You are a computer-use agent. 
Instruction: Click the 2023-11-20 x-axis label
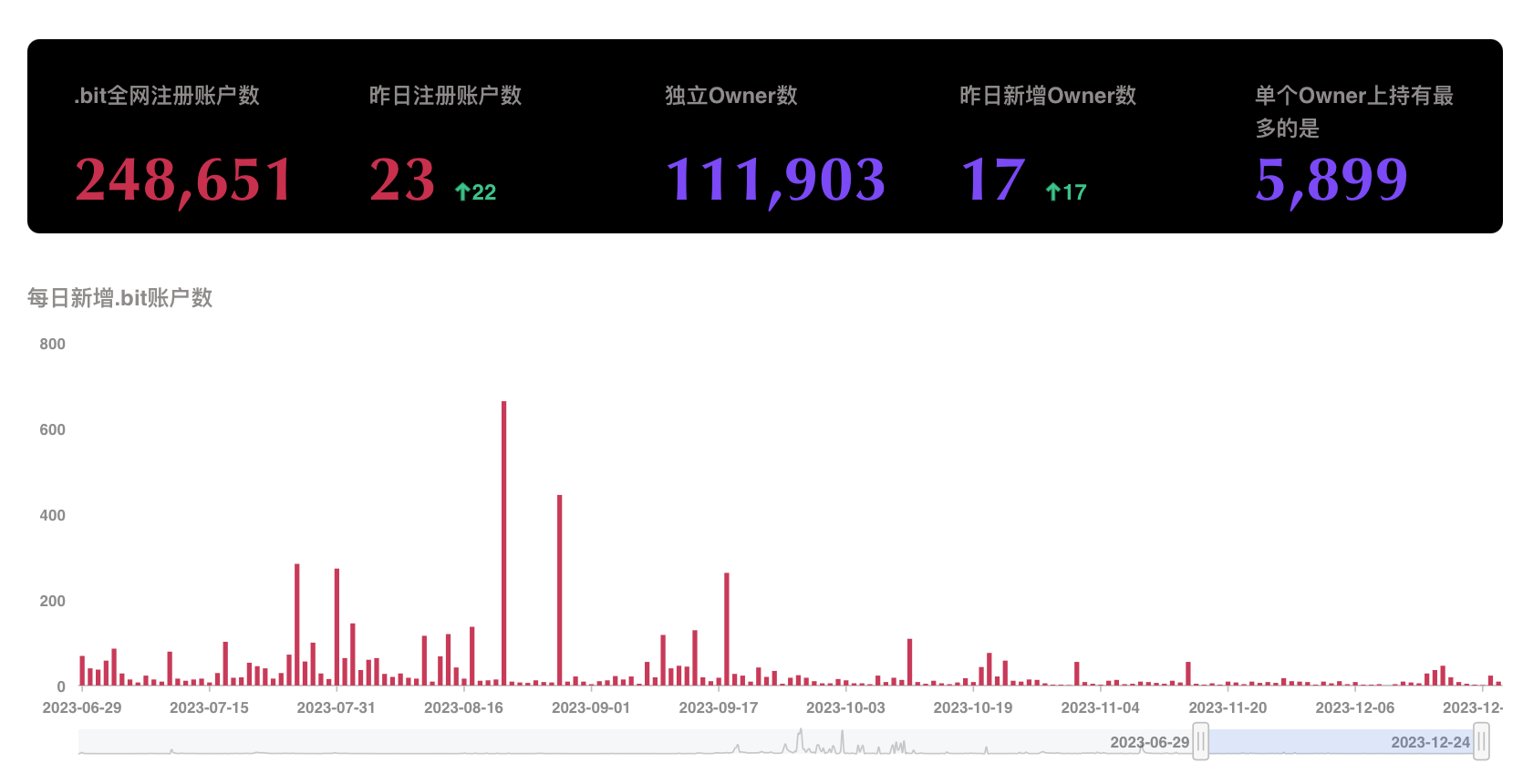(1228, 707)
